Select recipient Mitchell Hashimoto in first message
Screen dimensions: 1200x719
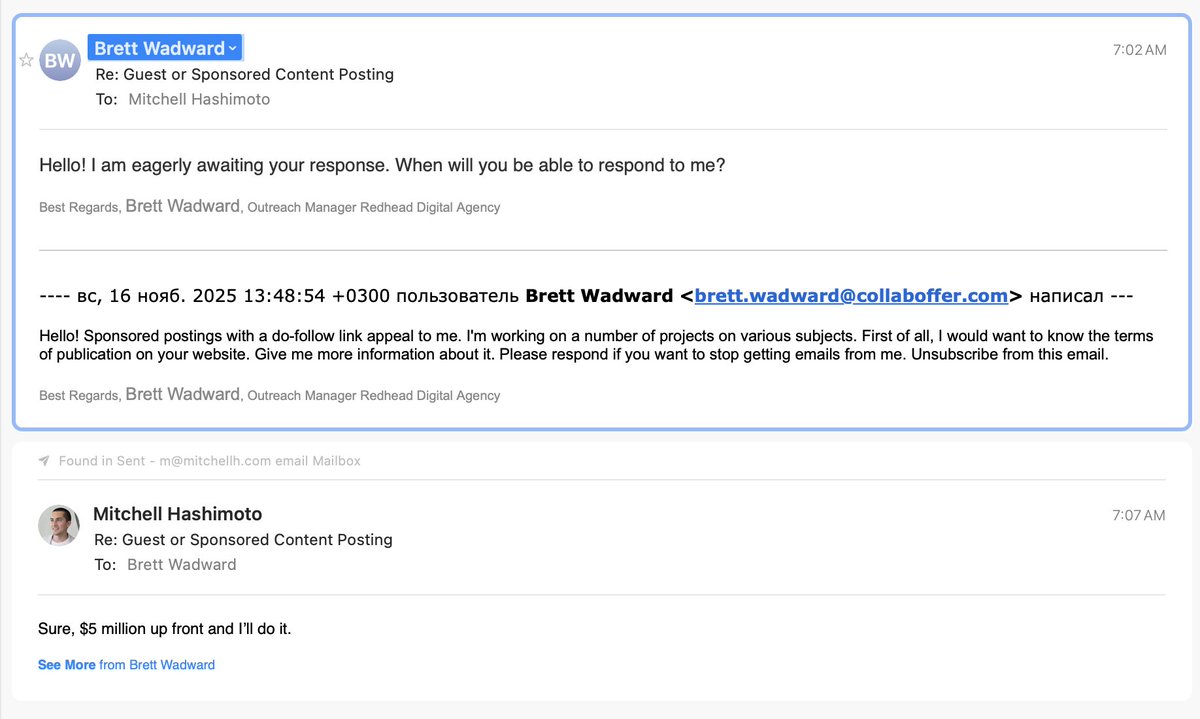click(x=199, y=99)
